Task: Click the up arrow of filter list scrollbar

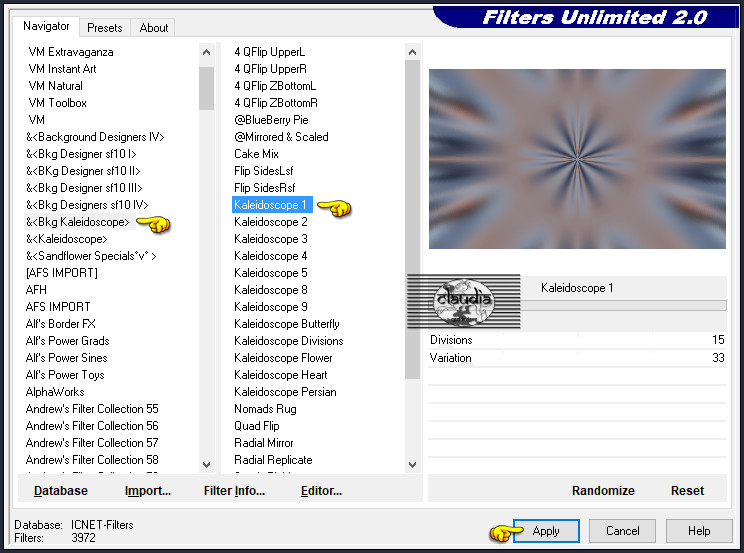Action: coord(412,52)
